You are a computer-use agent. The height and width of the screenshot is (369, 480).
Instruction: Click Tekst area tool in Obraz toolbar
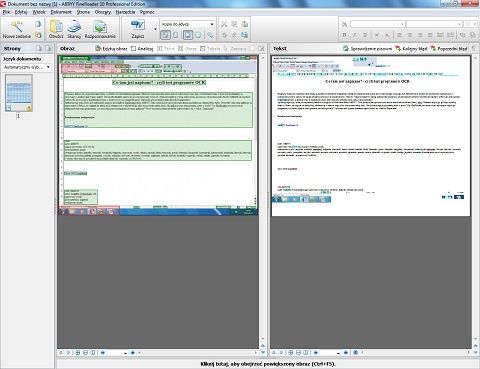(166, 48)
